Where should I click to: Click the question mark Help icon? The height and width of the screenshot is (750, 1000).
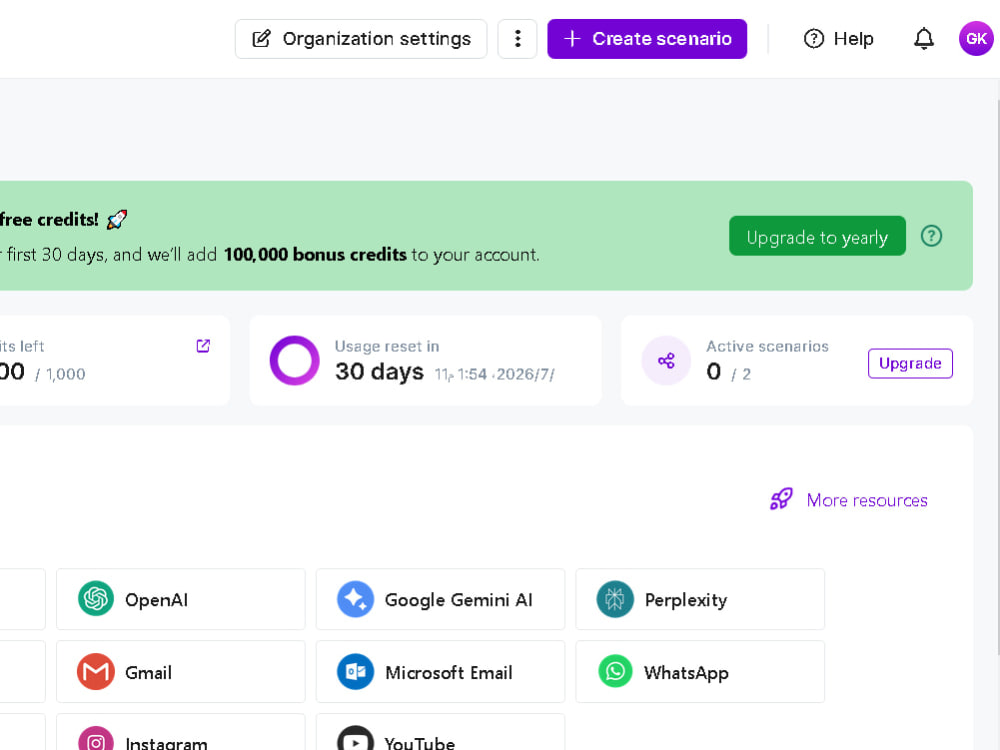814,39
